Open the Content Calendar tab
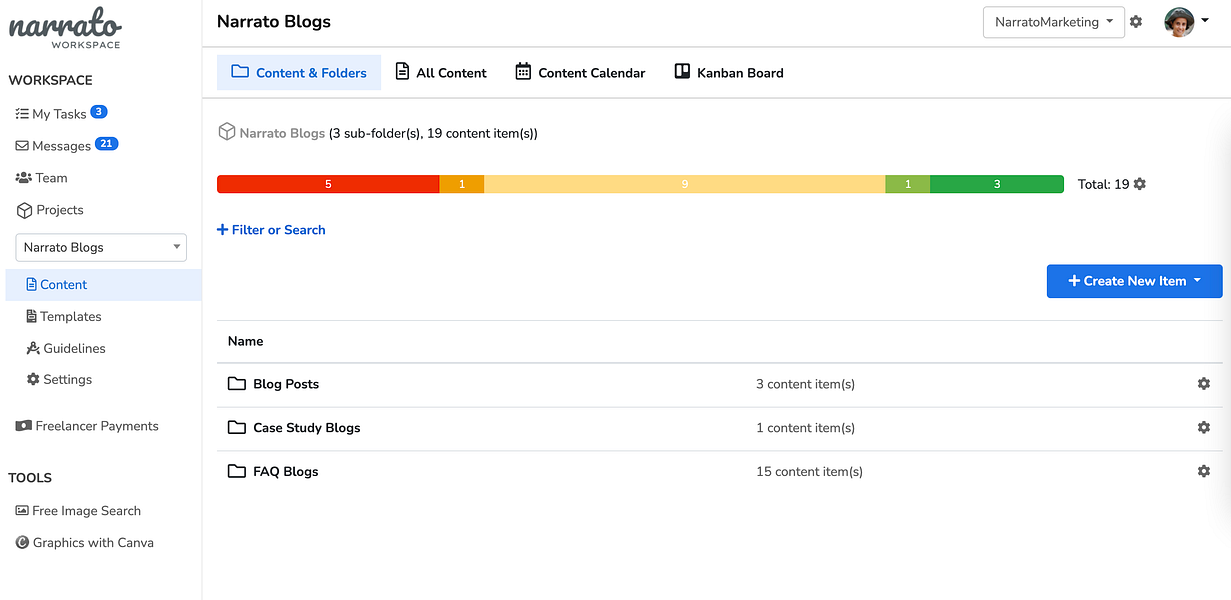 click(580, 73)
